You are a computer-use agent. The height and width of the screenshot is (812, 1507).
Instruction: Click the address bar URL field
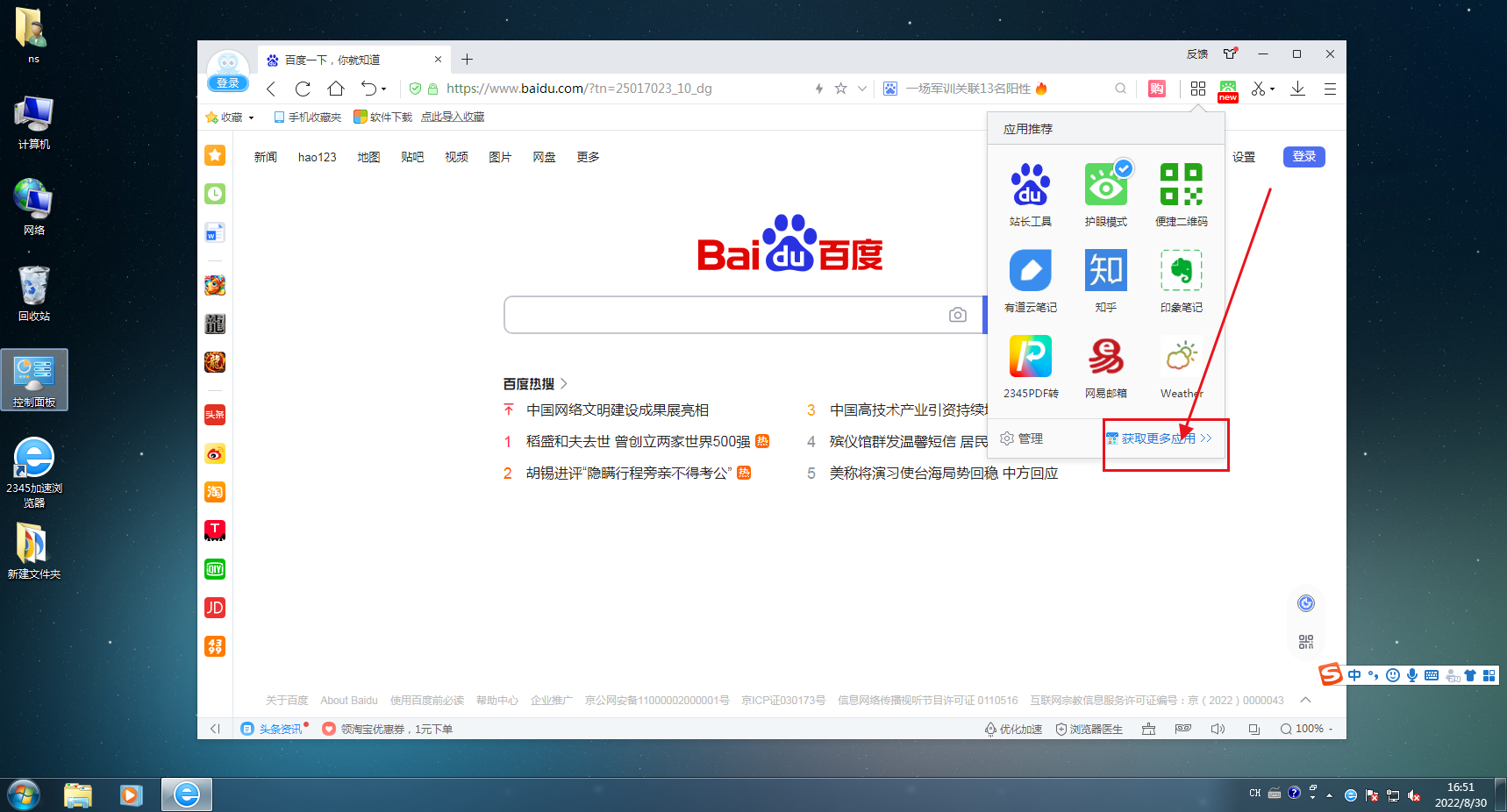tap(579, 89)
